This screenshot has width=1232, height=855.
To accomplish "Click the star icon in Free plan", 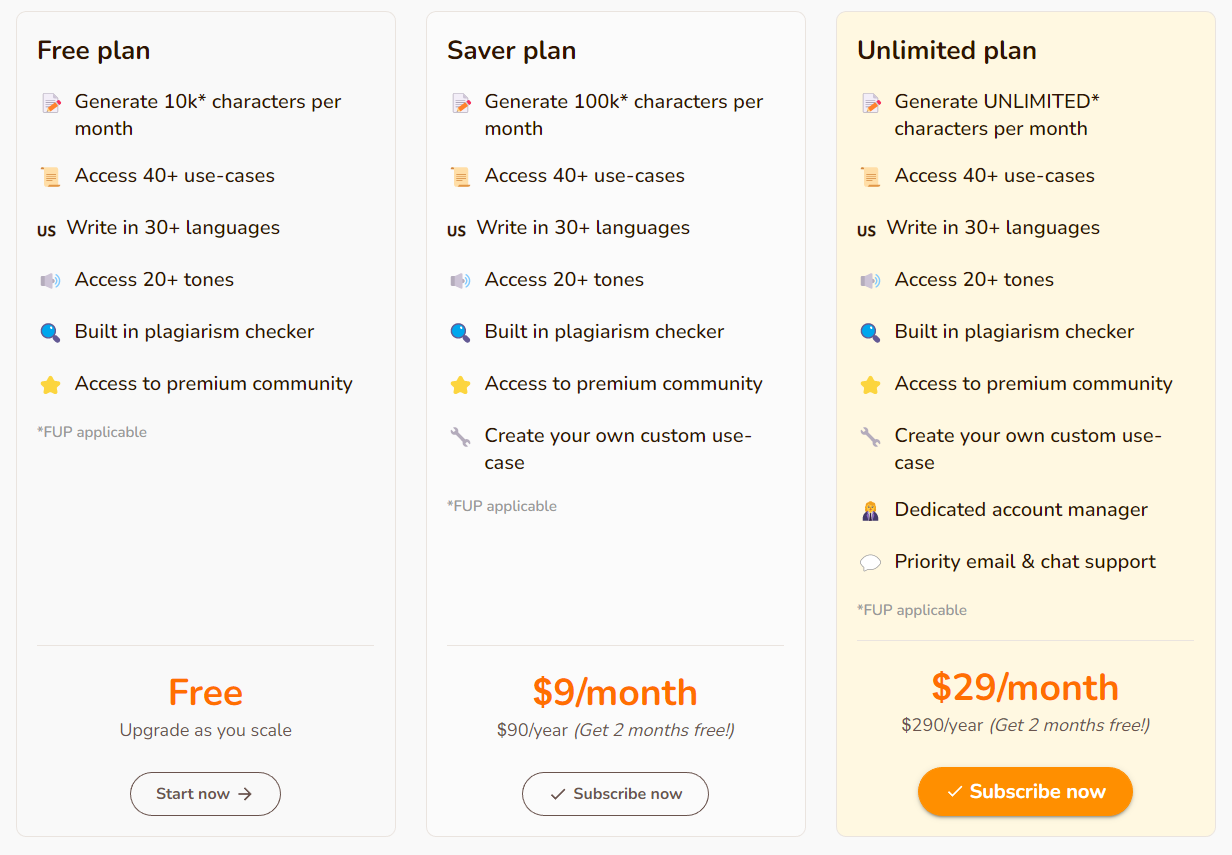I will click(x=50, y=385).
